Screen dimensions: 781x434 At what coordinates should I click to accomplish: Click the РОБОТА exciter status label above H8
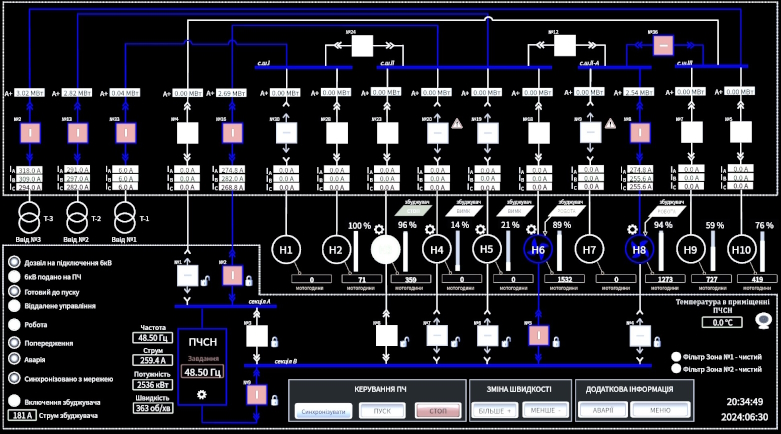[666, 211]
